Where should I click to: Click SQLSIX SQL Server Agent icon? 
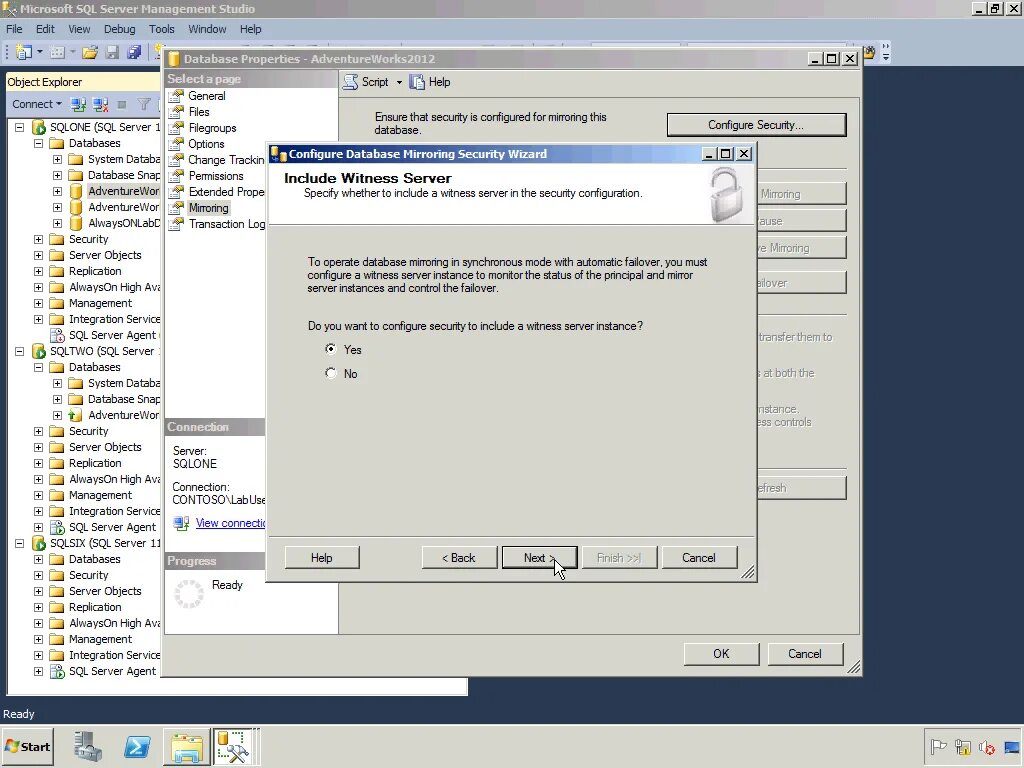57,671
